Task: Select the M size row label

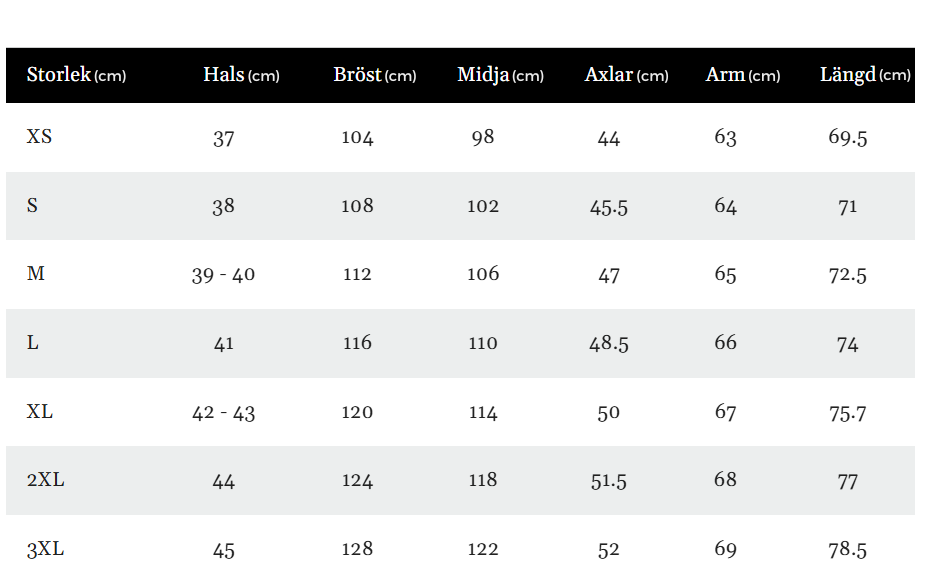Action: [x=35, y=273]
